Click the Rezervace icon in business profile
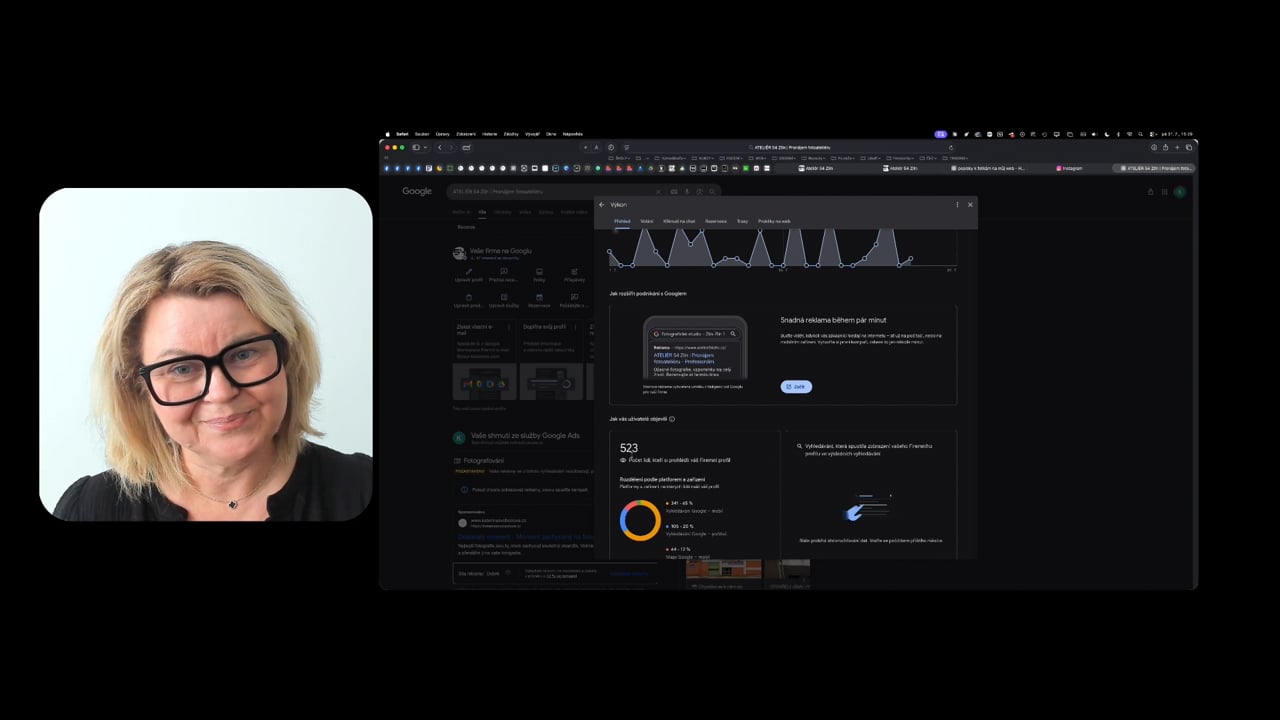 point(539,297)
